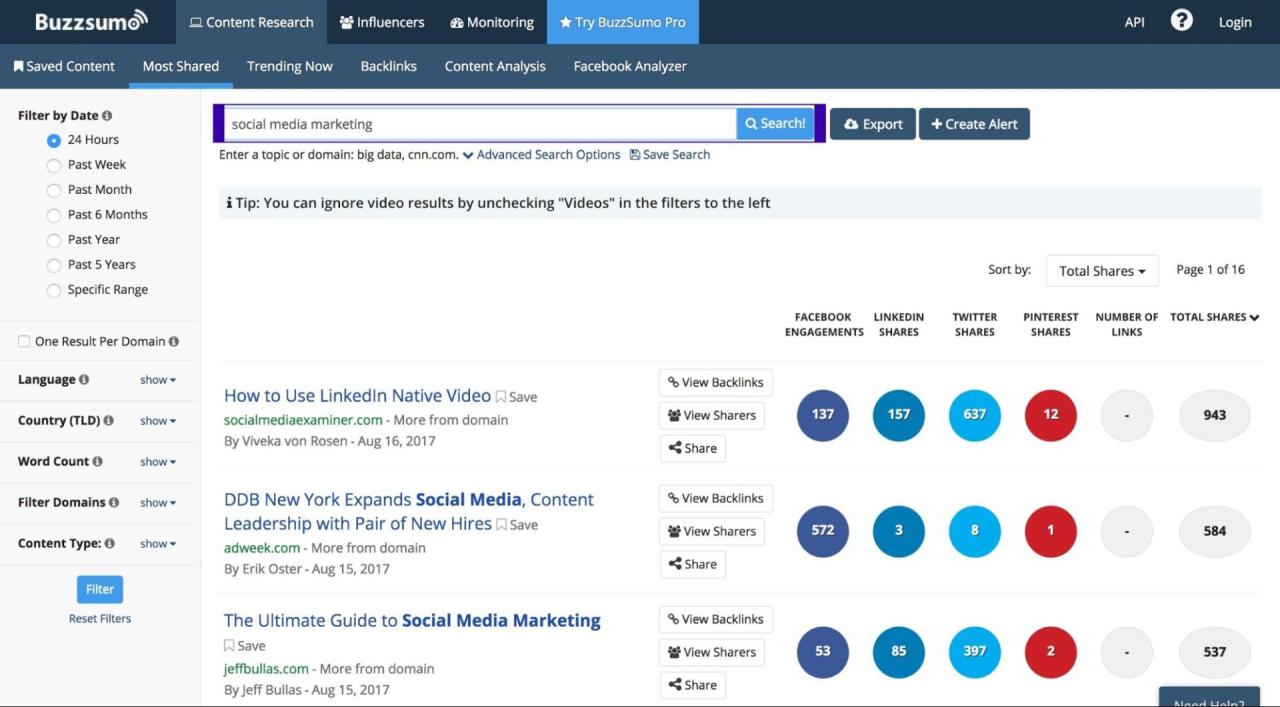This screenshot has width=1280, height=707.
Task: Click Save Search icon link
Action: 669,155
